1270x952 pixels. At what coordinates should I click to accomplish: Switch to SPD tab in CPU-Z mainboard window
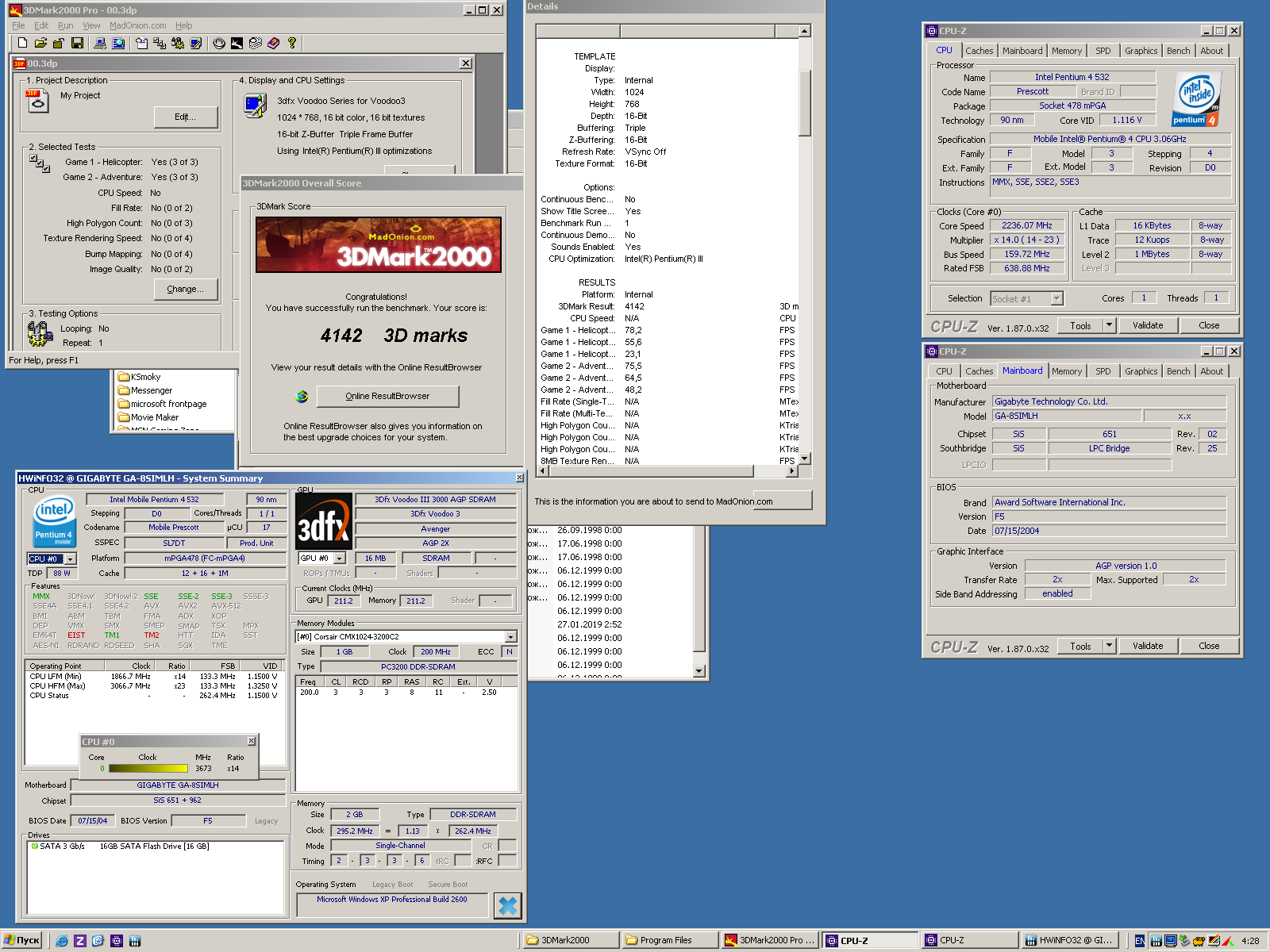pos(1103,371)
